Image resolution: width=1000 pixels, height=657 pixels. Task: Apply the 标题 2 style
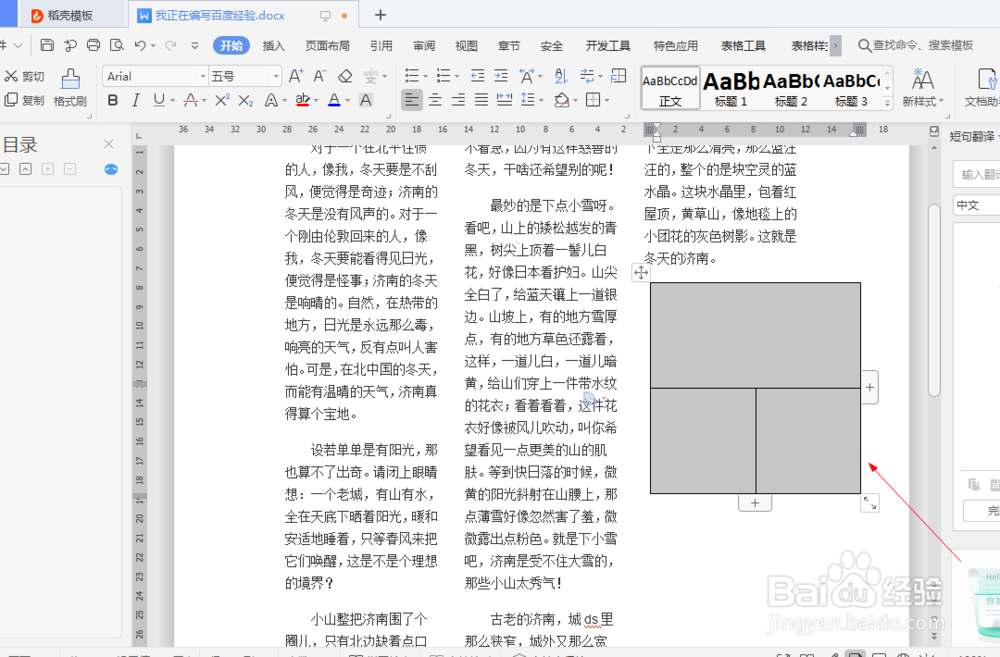pos(791,88)
